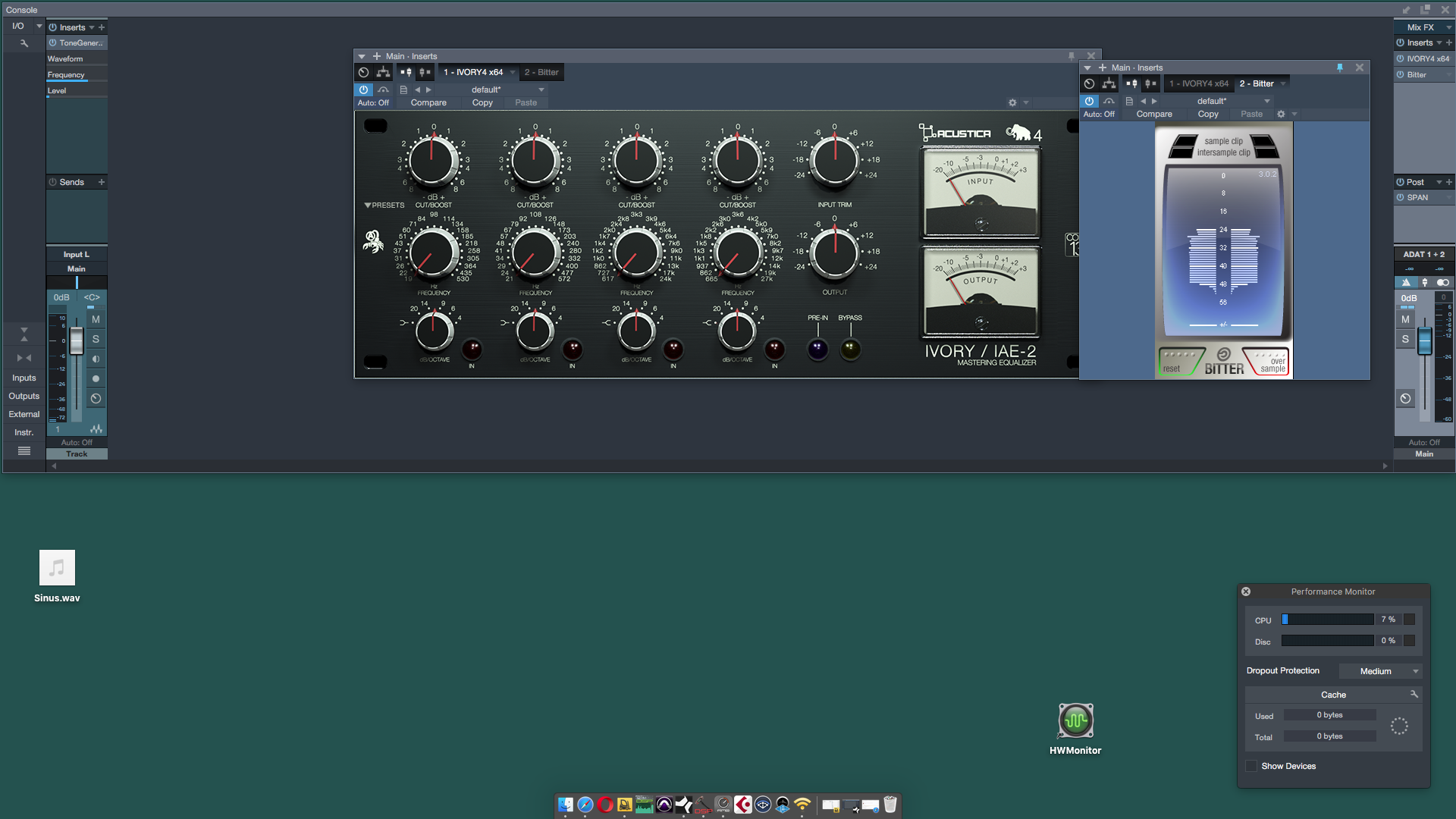1456x819 pixels.
Task: Click the record arm button on Track channel
Action: pyautogui.click(x=96, y=378)
